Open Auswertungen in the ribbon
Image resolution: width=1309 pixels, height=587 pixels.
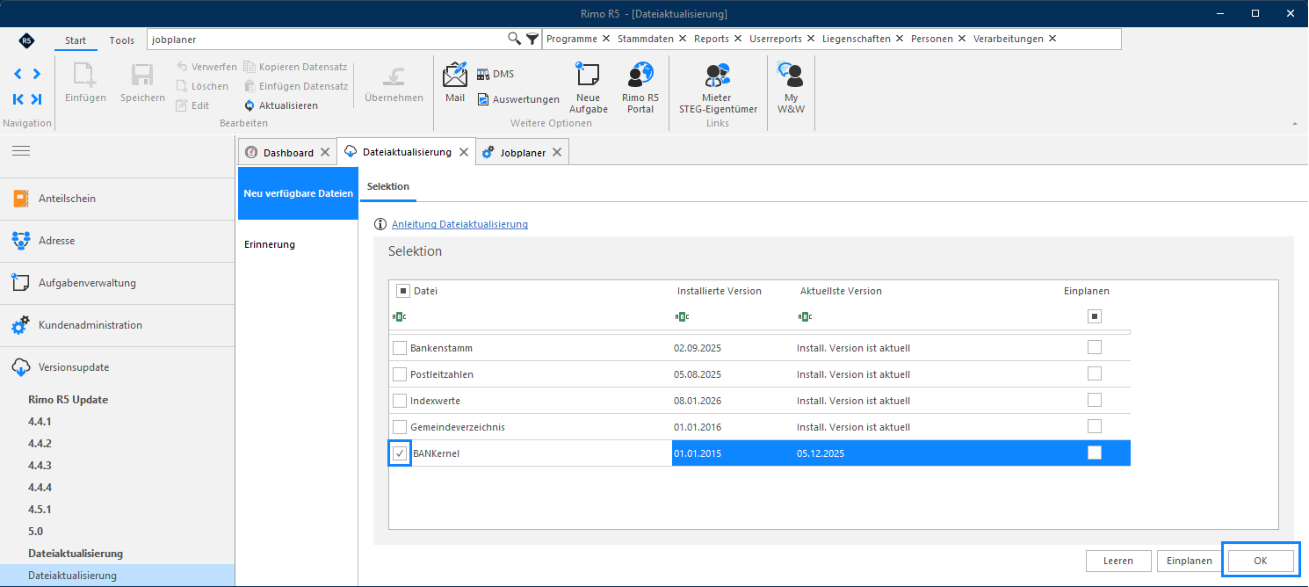pyautogui.click(x=518, y=99)
